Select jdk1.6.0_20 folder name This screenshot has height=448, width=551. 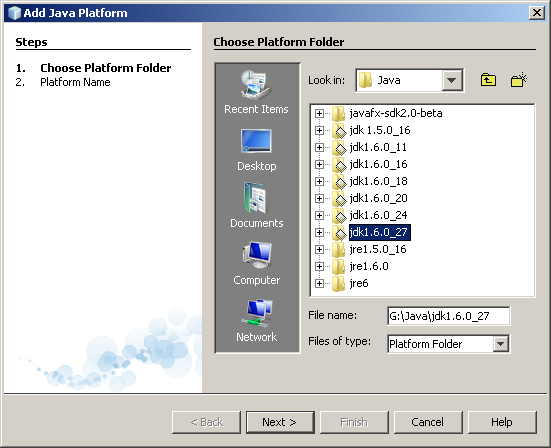(x=378, y=198)
